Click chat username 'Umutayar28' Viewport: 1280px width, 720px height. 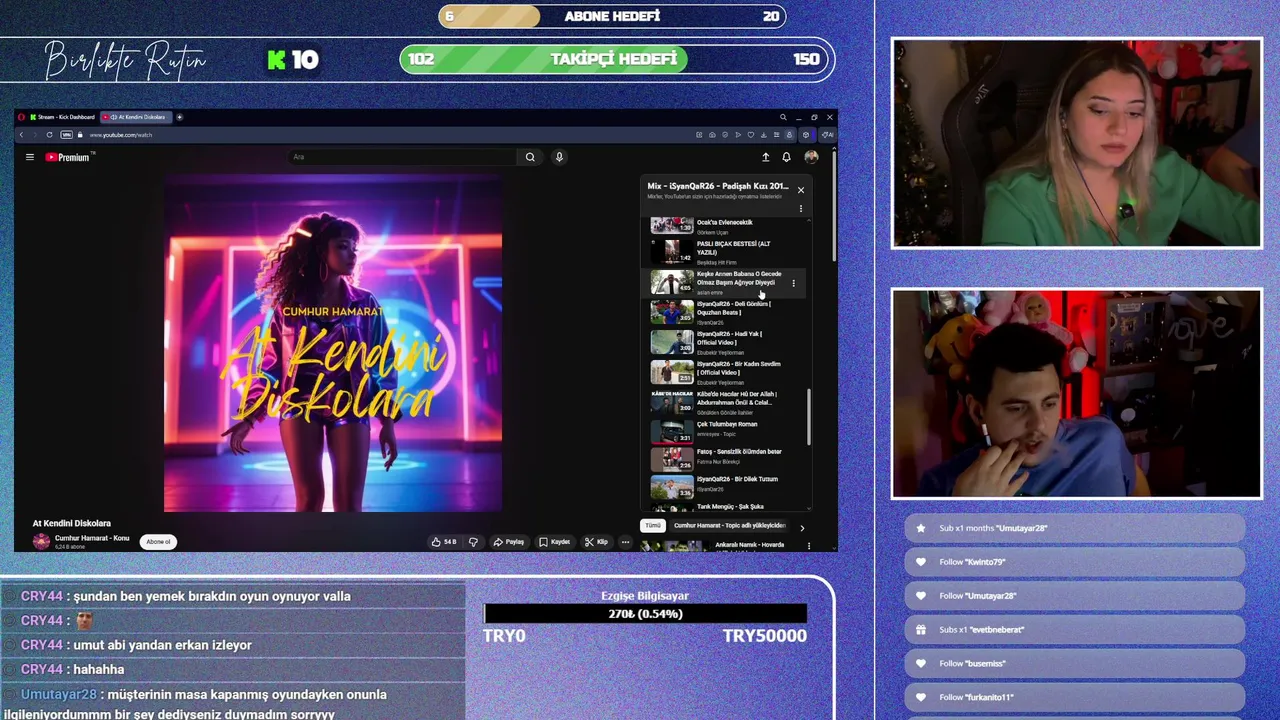pos(59,694)
